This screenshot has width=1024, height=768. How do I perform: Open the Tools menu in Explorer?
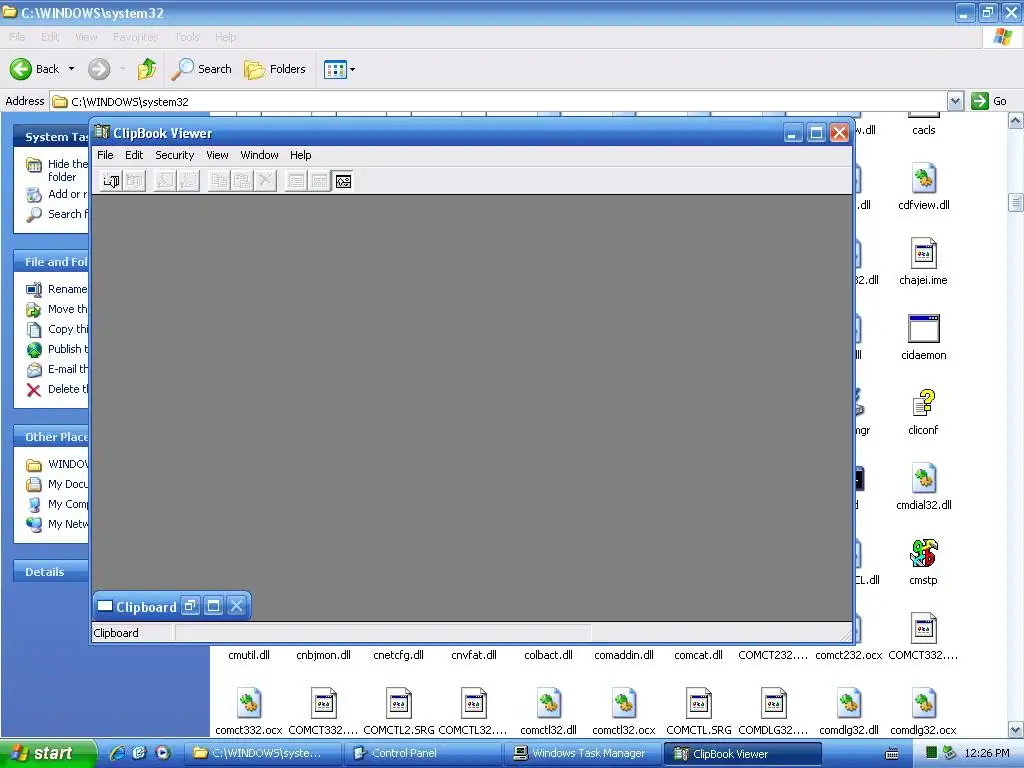(x=187, y=37)
